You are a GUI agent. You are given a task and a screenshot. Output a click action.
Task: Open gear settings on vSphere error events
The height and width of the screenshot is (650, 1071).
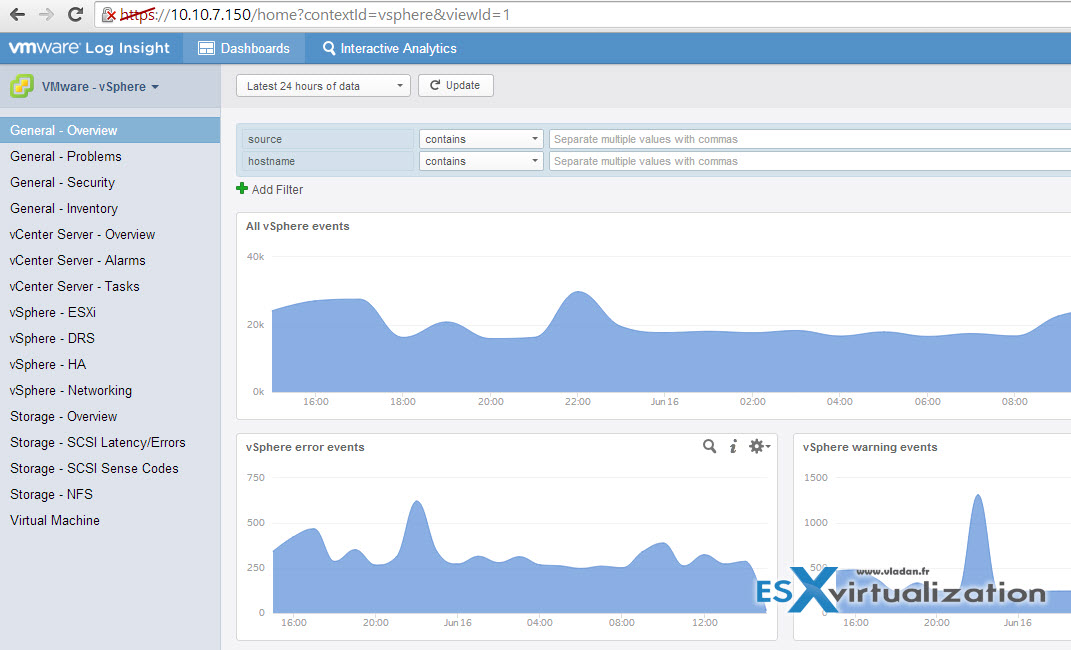pyautogui.click(x=759, y=447)
